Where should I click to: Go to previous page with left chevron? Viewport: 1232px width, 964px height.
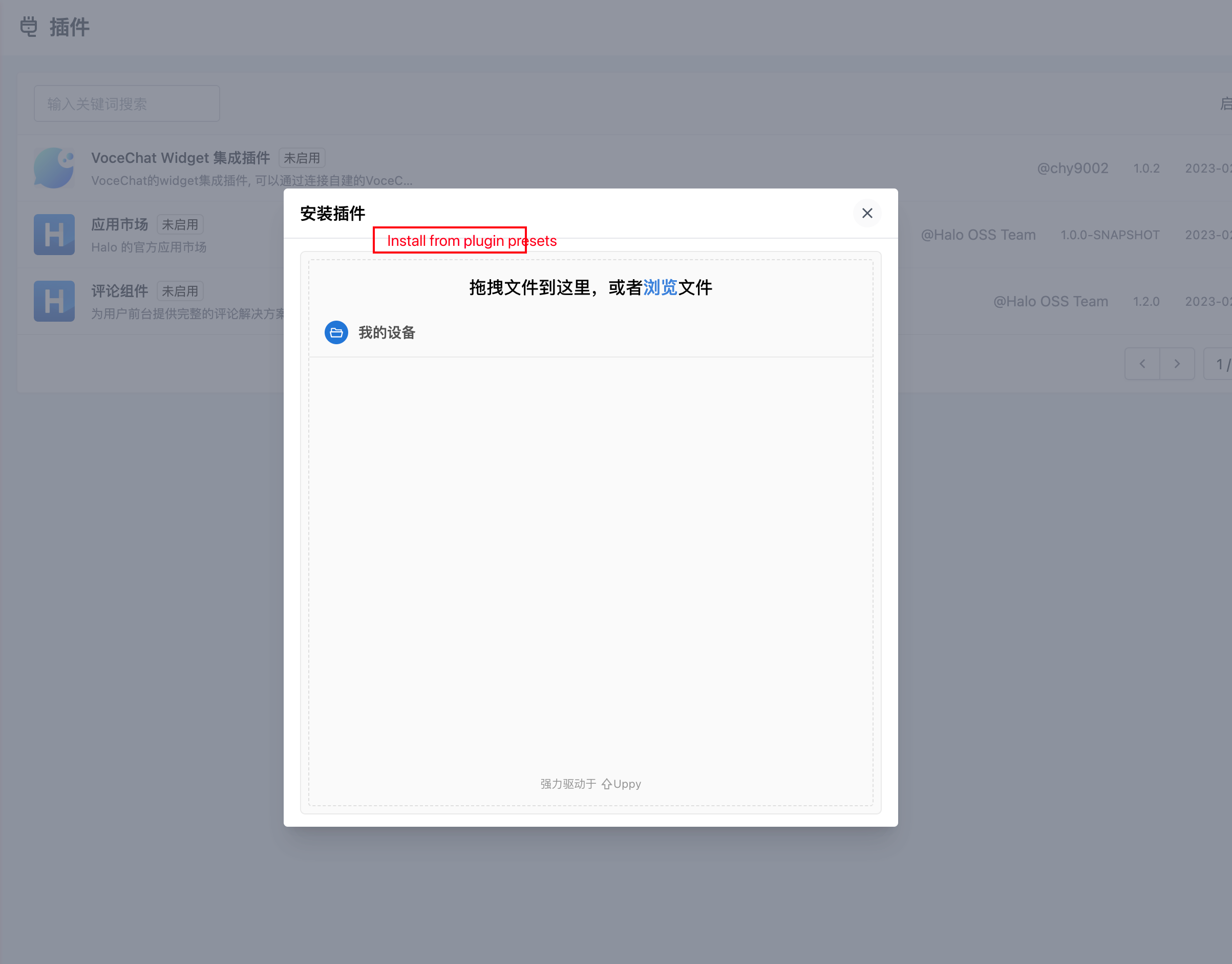point(1142,364)
